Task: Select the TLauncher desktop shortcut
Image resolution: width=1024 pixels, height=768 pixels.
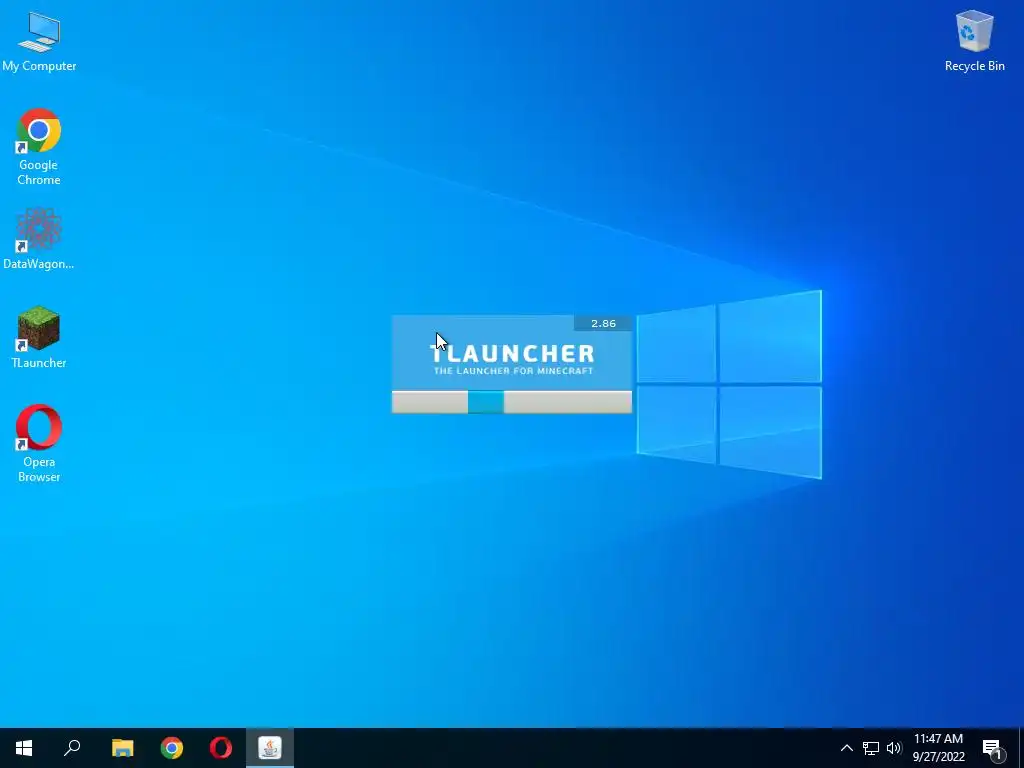Action: [39, 337]
